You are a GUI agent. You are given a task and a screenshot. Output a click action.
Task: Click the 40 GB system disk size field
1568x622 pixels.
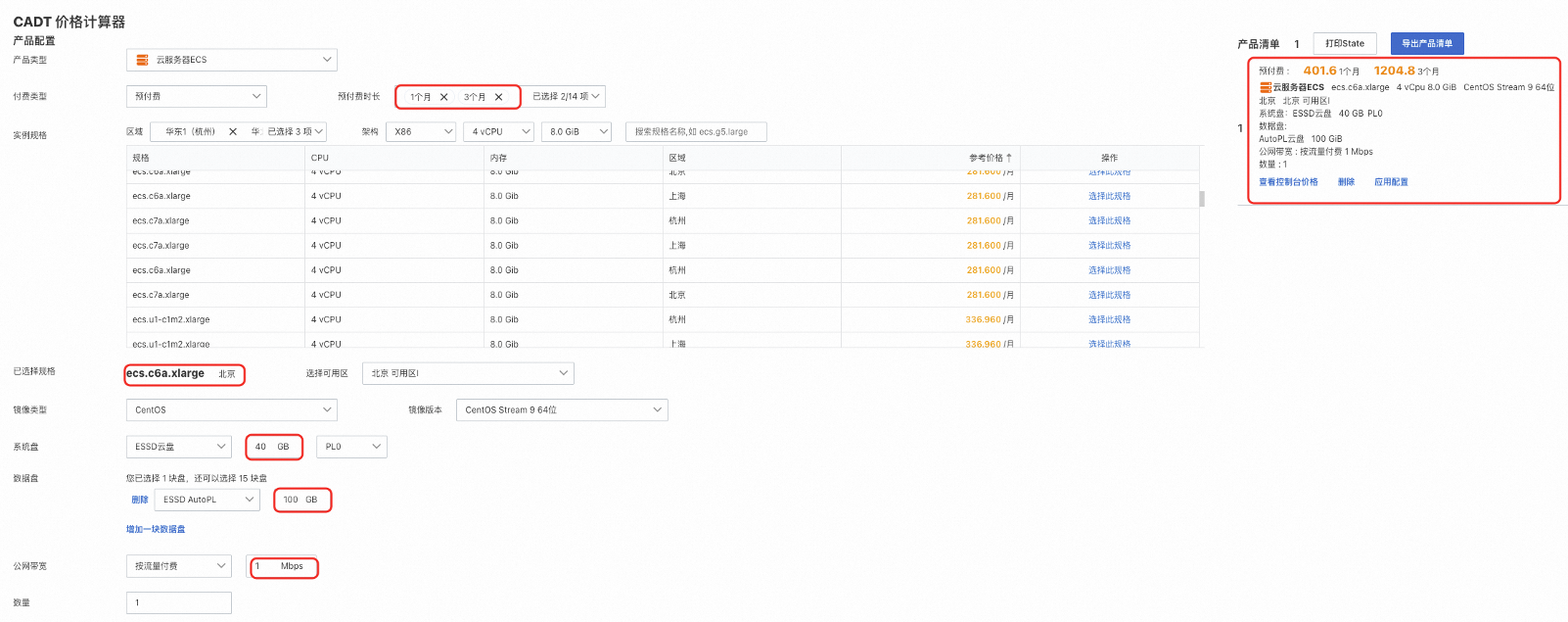tap(274, 447)
